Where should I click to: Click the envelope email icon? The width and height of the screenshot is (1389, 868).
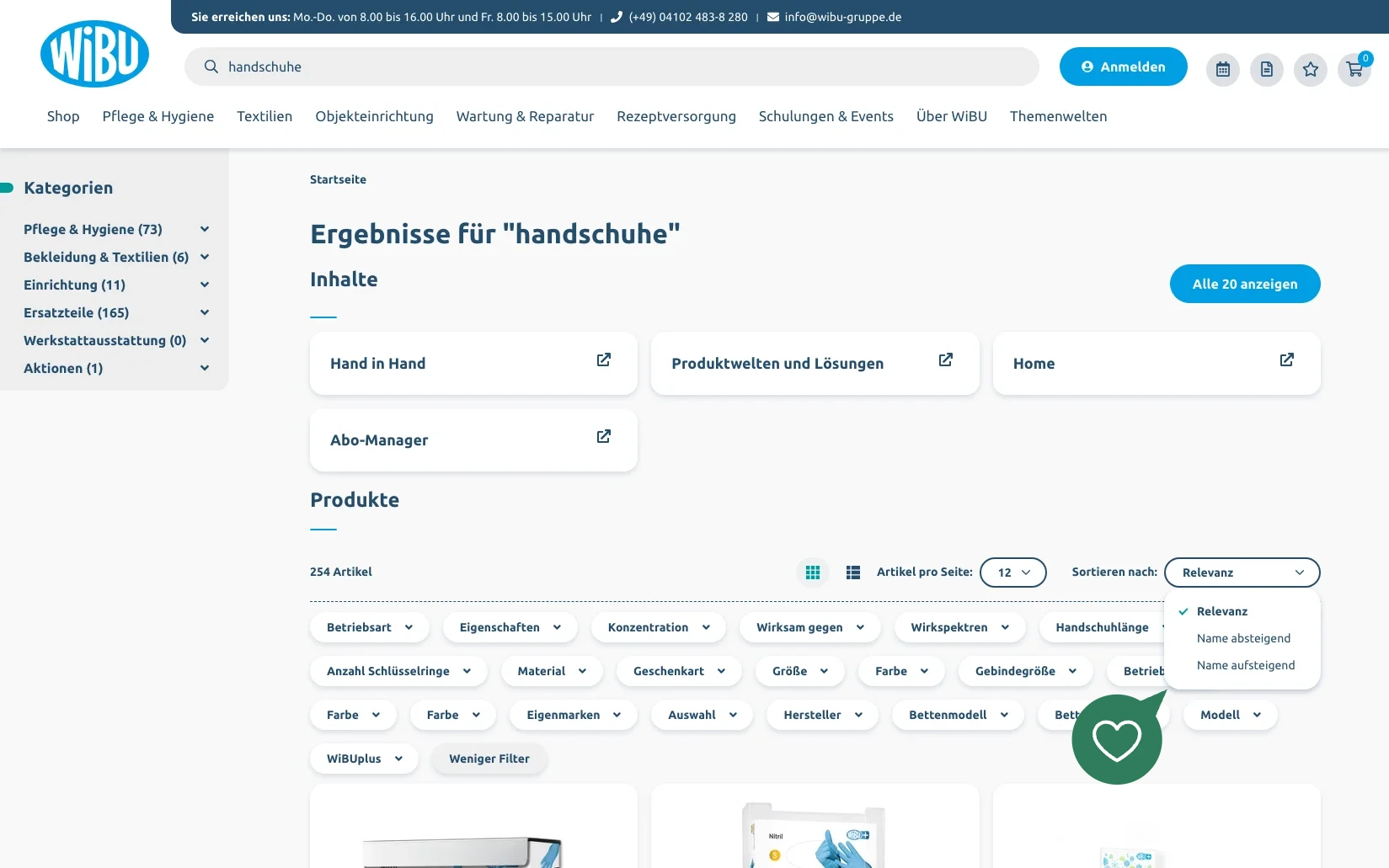pos(773,17)
